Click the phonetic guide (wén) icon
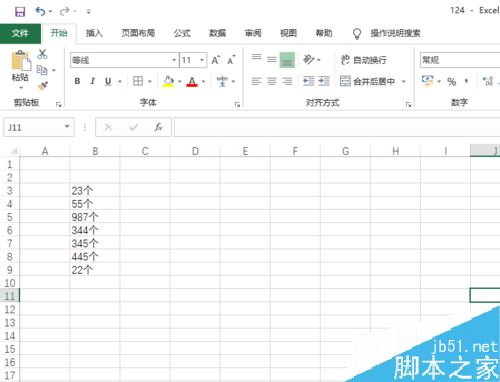 coord(222,81)
